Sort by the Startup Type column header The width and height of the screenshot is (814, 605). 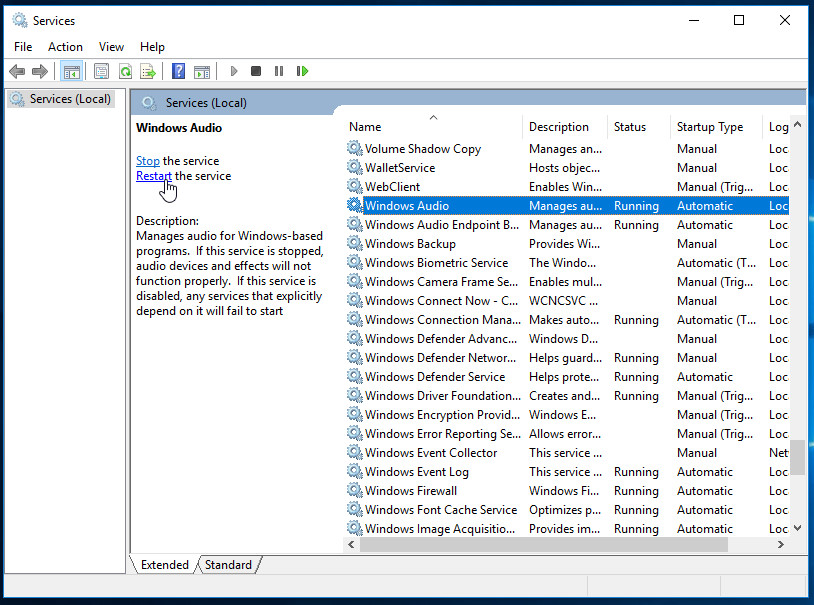click(717, 127)
